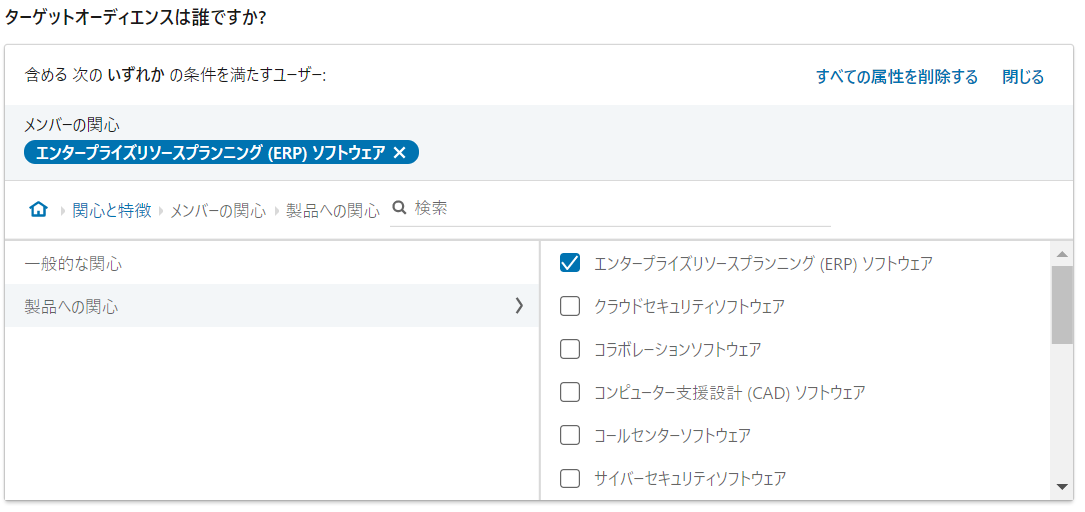Click the scrollbar up arrow
Viewport: 1085px width, 512px height.
(x=1062, y=254)
